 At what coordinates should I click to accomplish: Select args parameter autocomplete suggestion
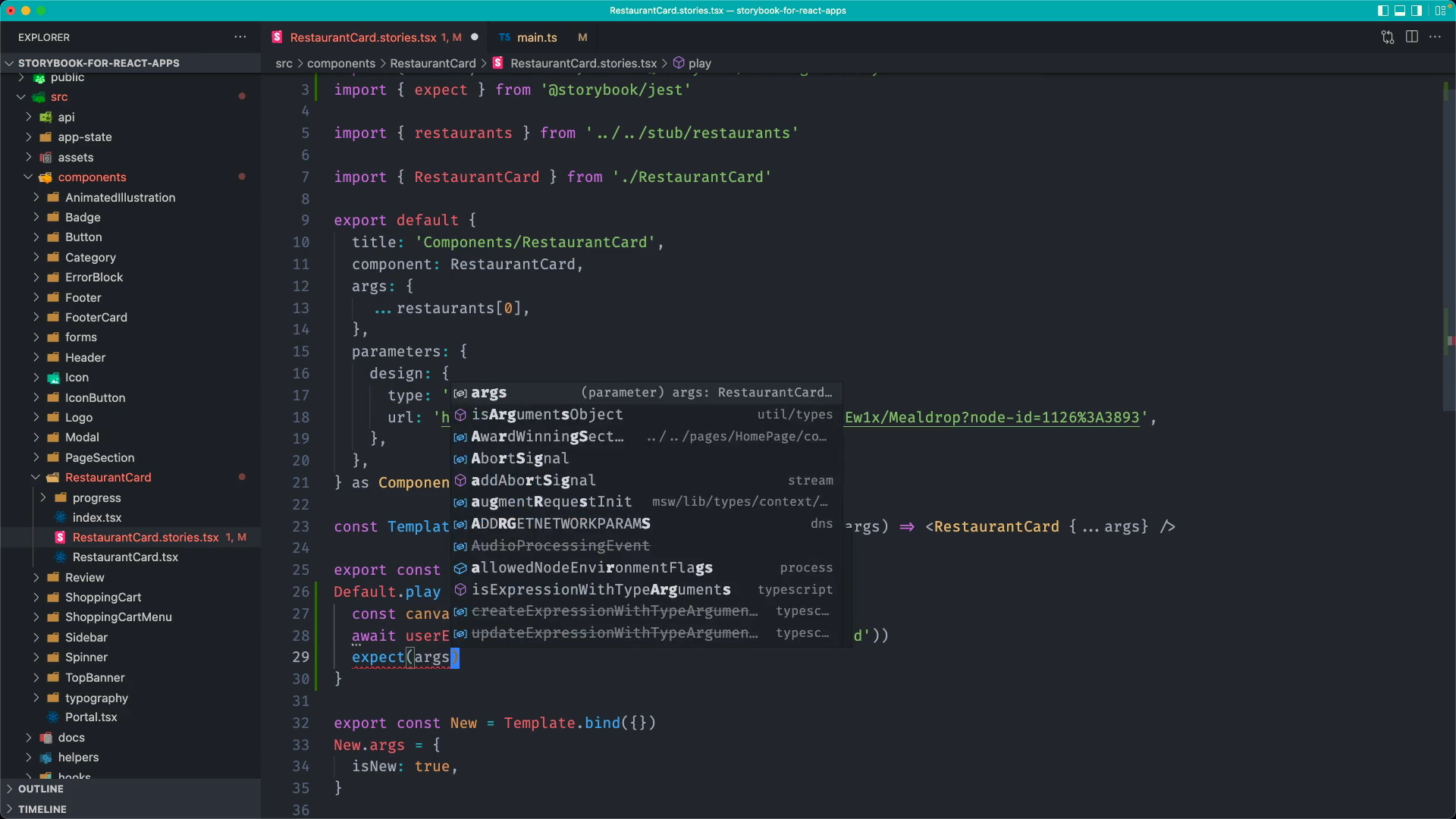click(489, 393)
